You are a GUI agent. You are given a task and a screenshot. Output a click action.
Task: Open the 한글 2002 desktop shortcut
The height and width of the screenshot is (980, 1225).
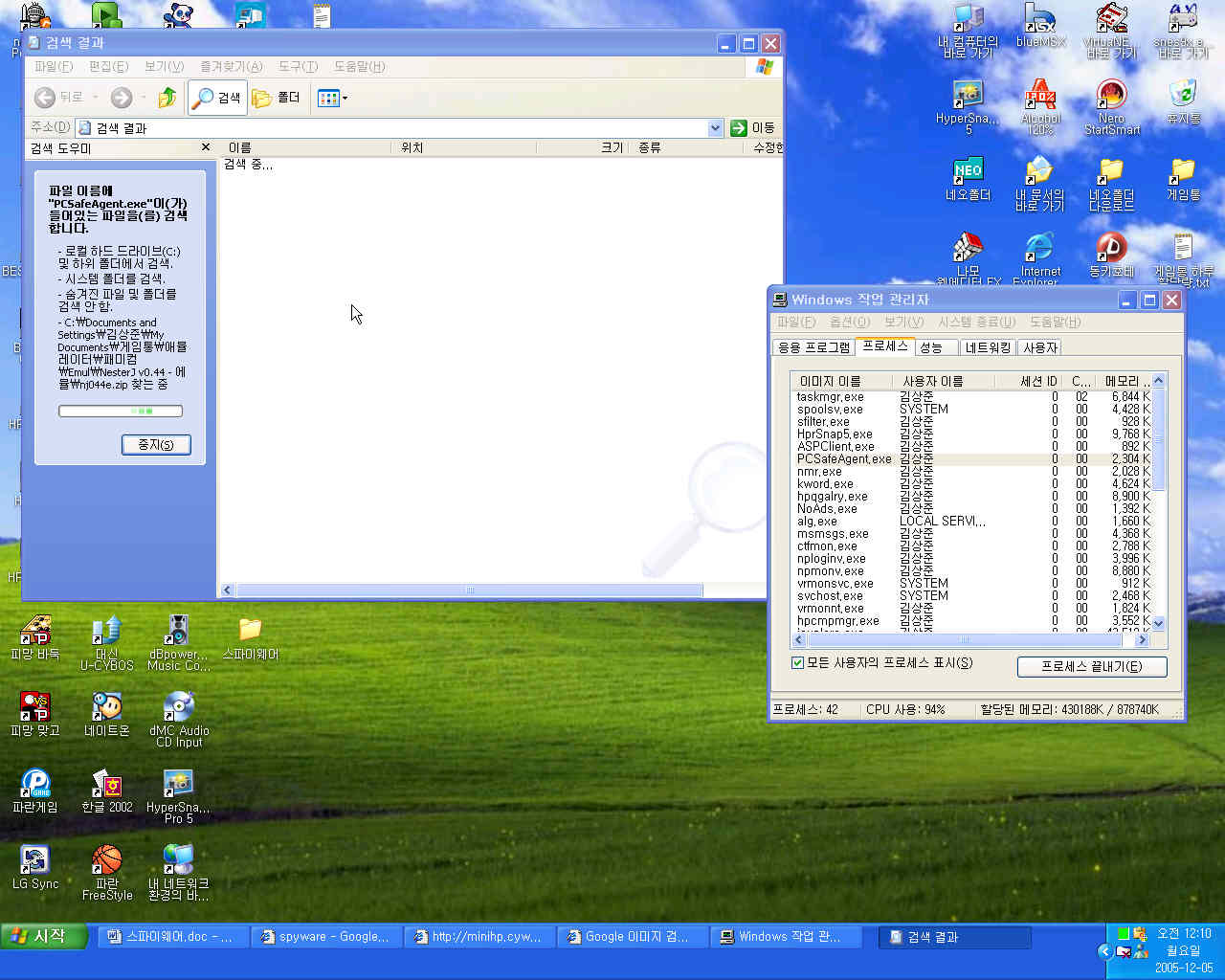pos(106,785)
